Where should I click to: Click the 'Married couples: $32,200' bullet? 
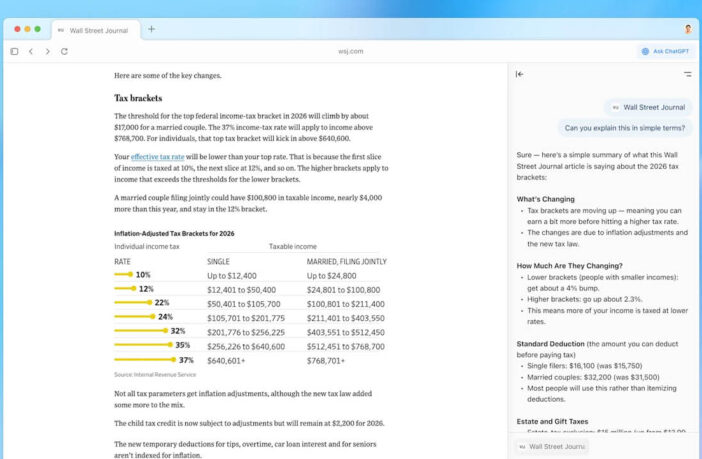click(x=593, y=377)
